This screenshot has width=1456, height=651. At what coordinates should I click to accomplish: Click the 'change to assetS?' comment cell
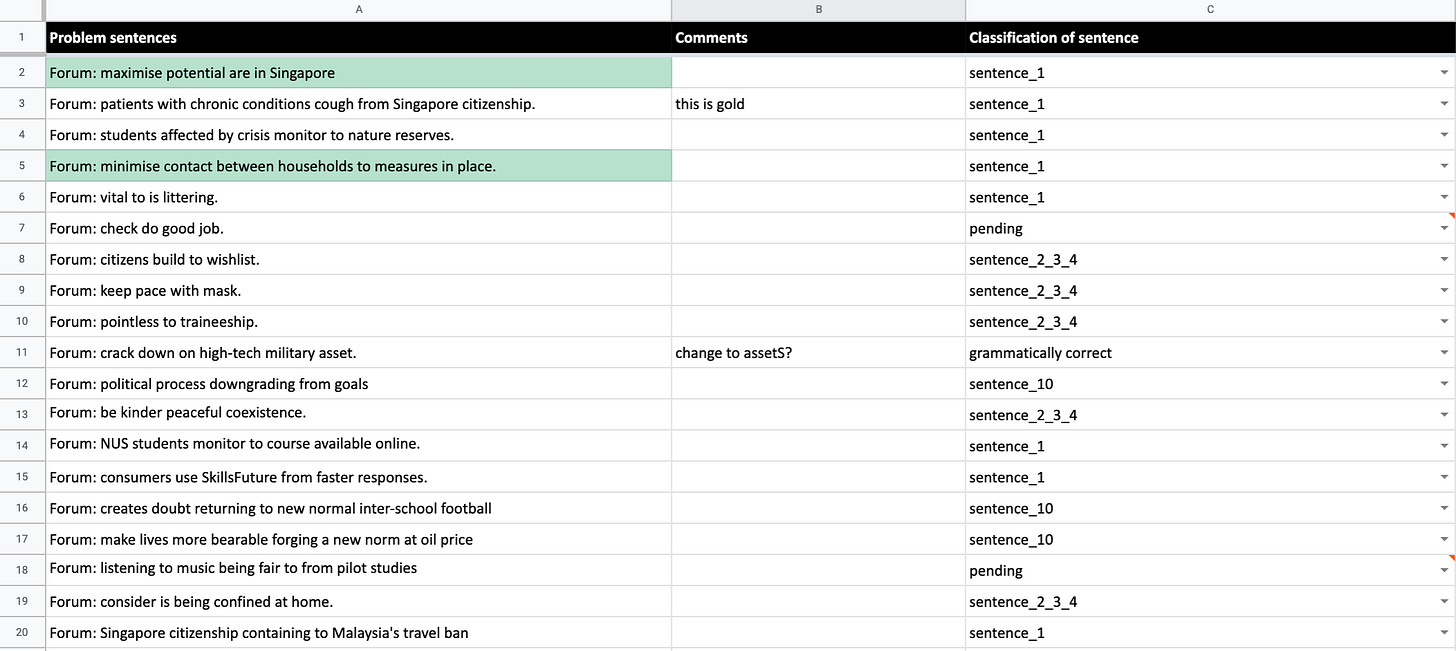pos(818,353)
